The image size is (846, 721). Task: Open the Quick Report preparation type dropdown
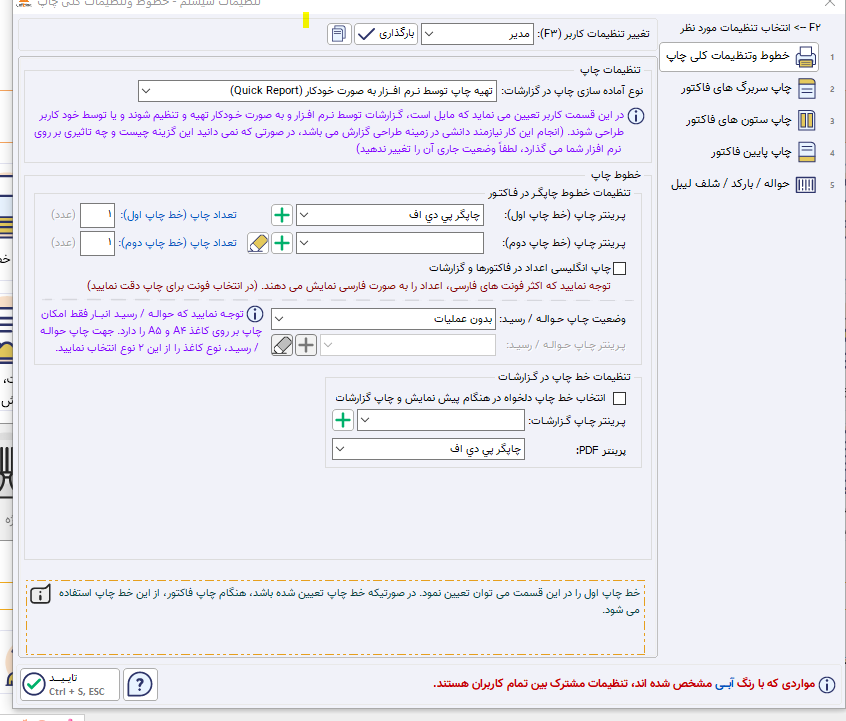[x=317, y=91]
